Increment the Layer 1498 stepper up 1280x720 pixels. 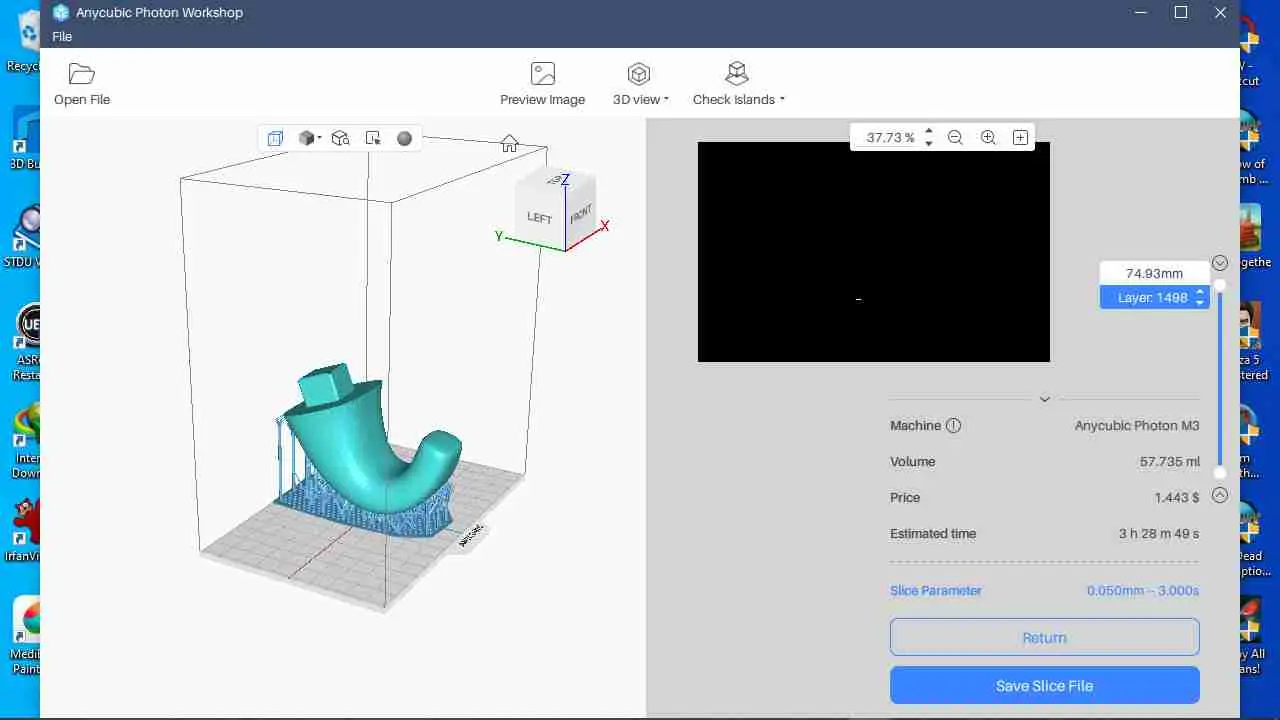click(x=1200, y=292)
